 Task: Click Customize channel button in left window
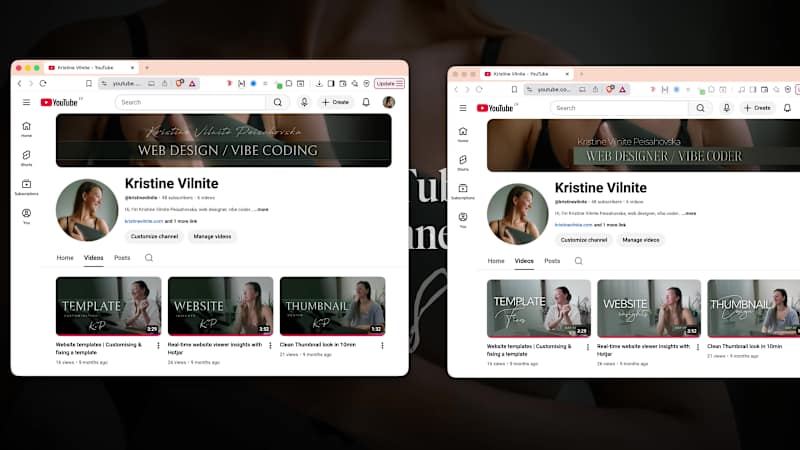pos(155,237)
